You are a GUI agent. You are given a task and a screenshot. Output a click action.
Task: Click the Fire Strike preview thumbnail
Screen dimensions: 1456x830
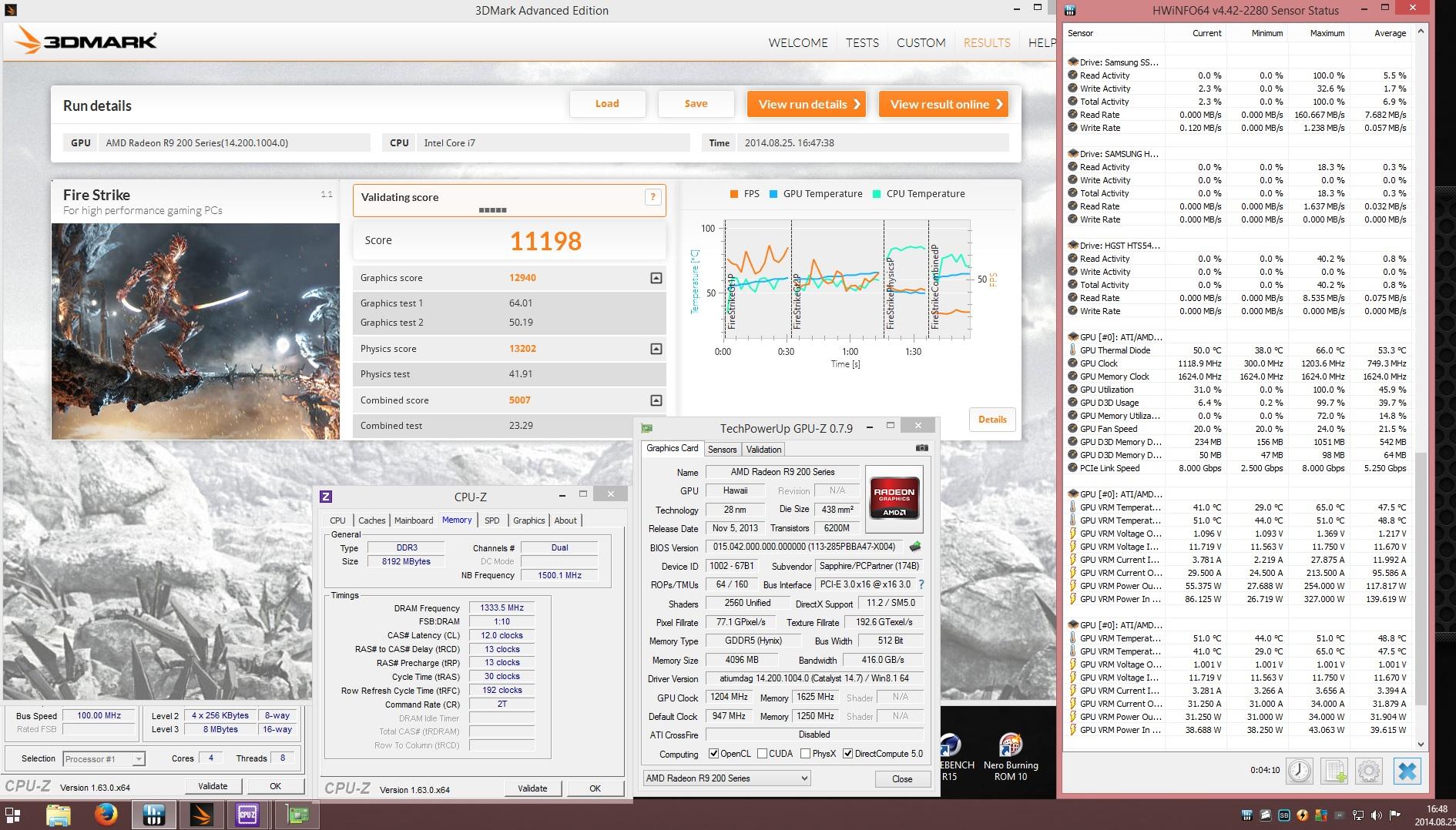pyautogui.click(x=196, y=331)
